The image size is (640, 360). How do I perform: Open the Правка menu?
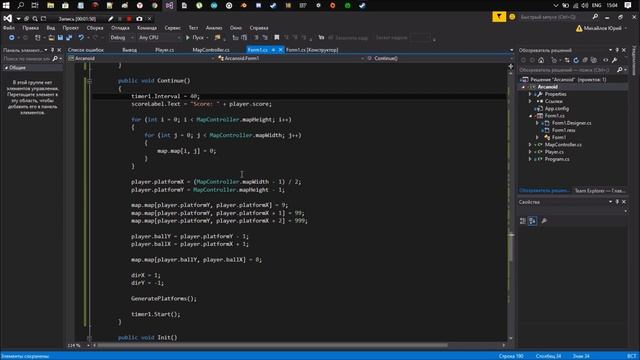[x=31, y=28]
